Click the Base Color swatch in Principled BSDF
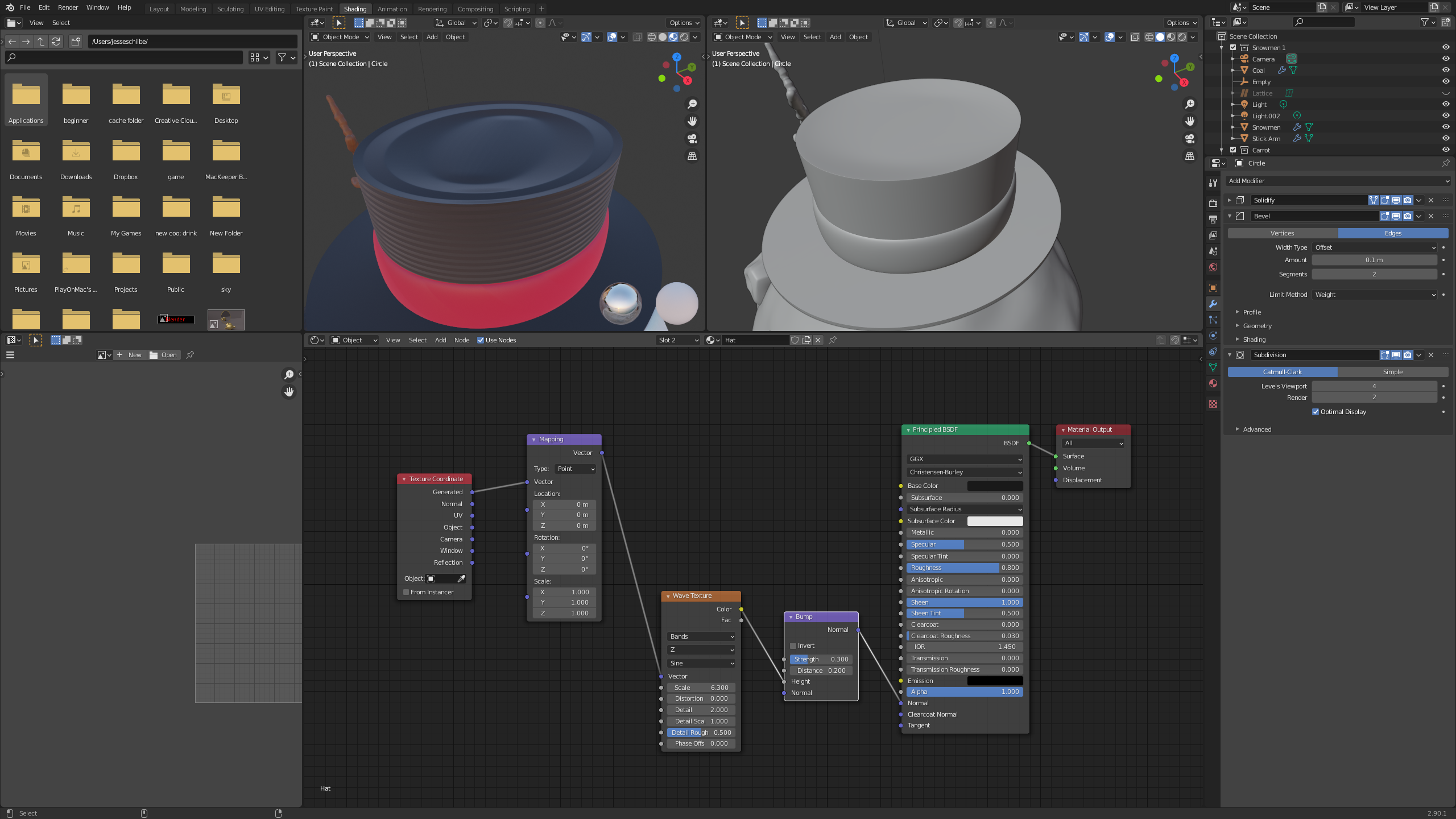Viewport: 1456px width, 819px height. pyautogui.click(x=995, y=486)
